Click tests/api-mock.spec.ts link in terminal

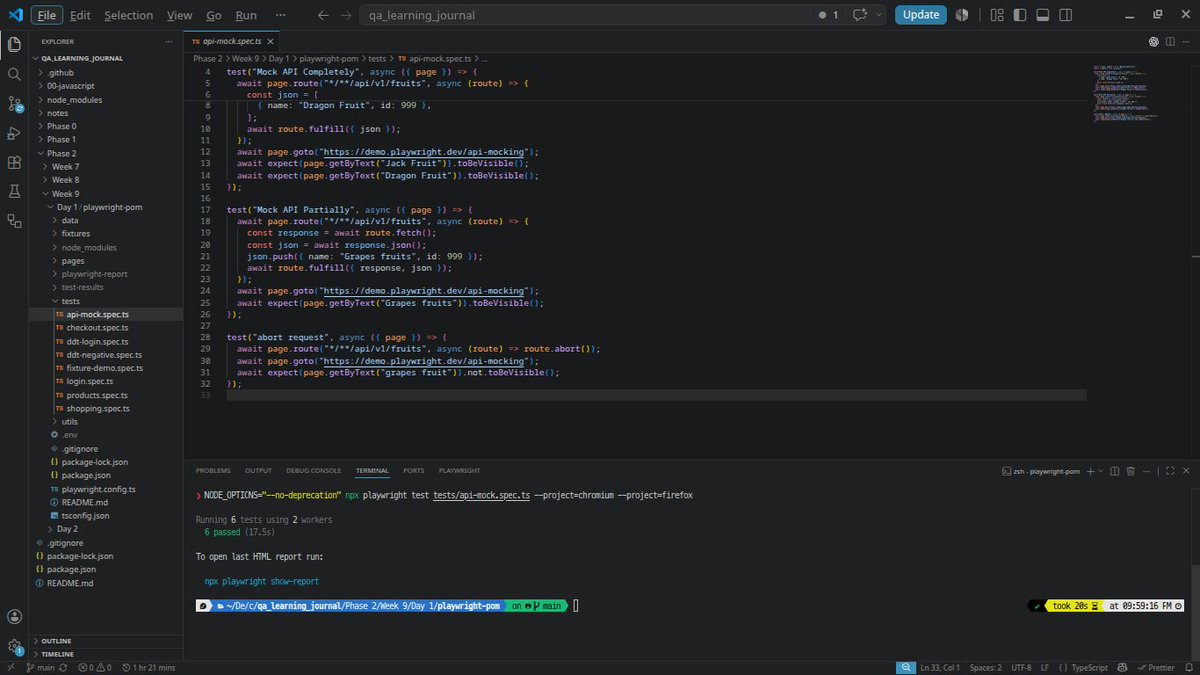[x=481, y=495]
